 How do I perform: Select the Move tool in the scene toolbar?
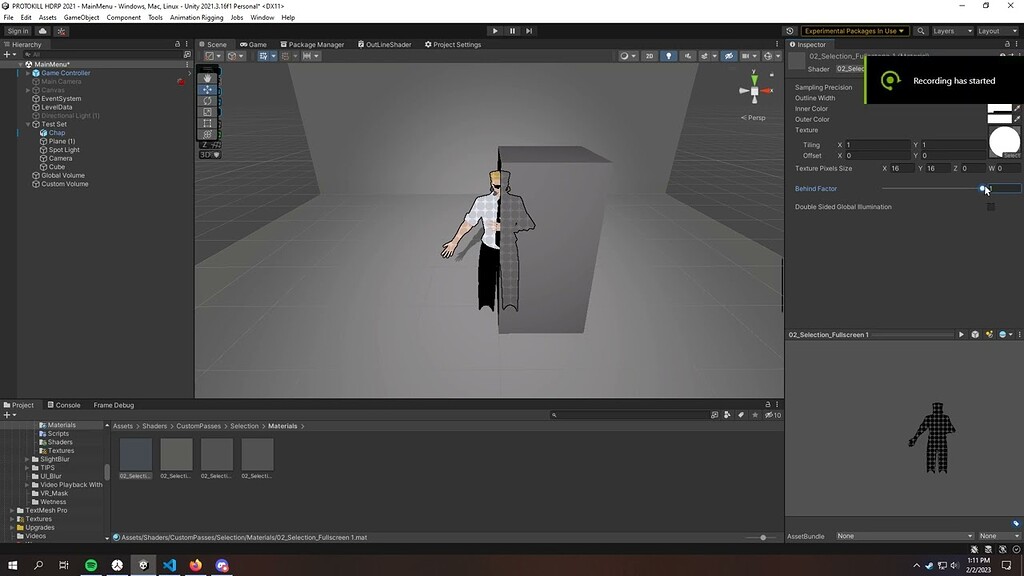(208, 88)
